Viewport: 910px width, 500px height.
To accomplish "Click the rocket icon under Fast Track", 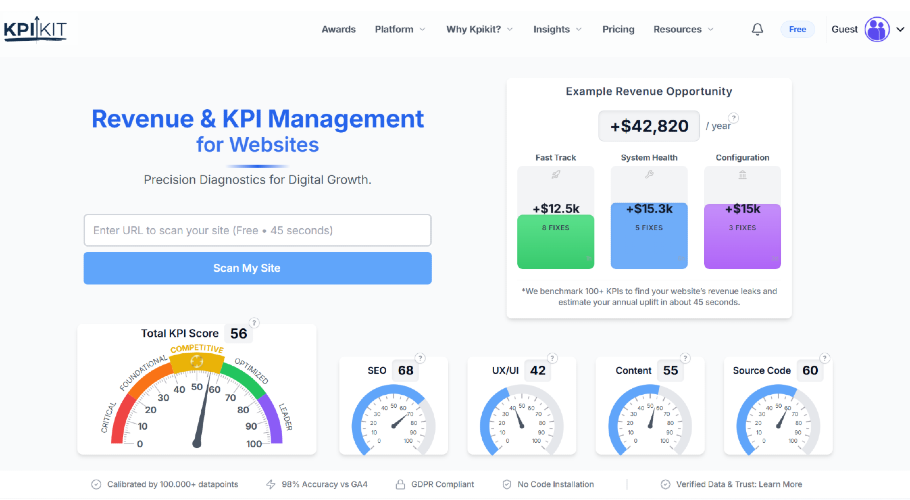I will pyautogui.click(x=555, y=174).
